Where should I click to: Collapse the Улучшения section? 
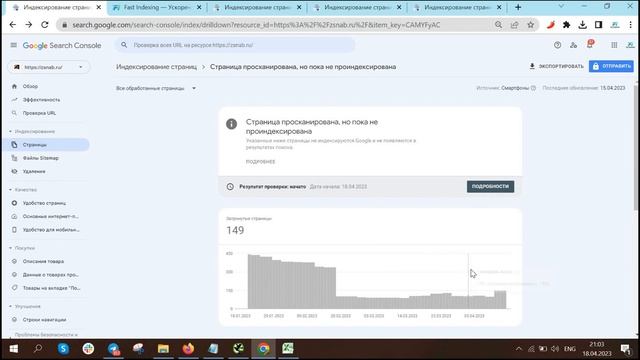point(25,307)
